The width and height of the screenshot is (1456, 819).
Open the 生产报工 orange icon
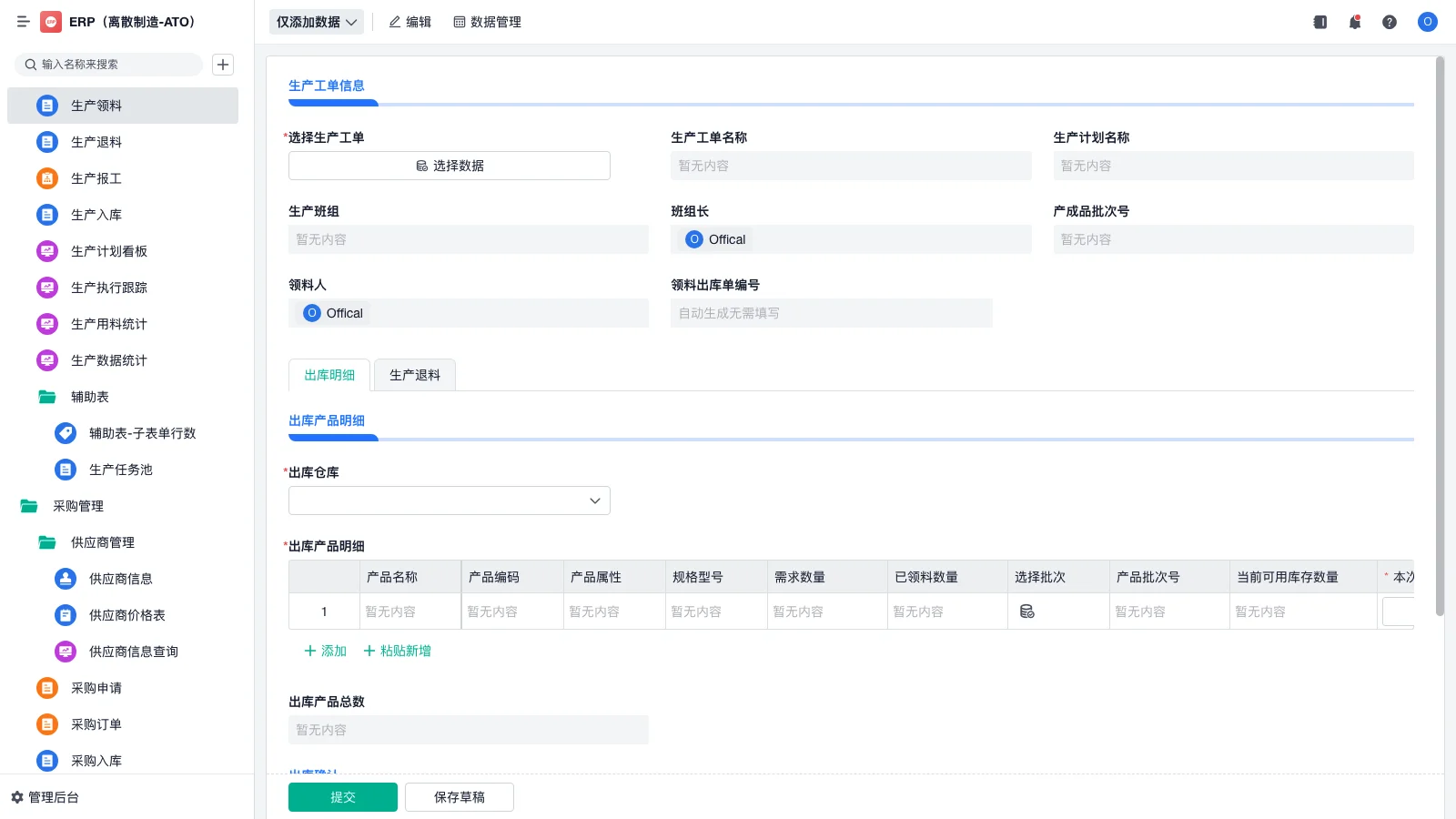[x=47, y=178]
